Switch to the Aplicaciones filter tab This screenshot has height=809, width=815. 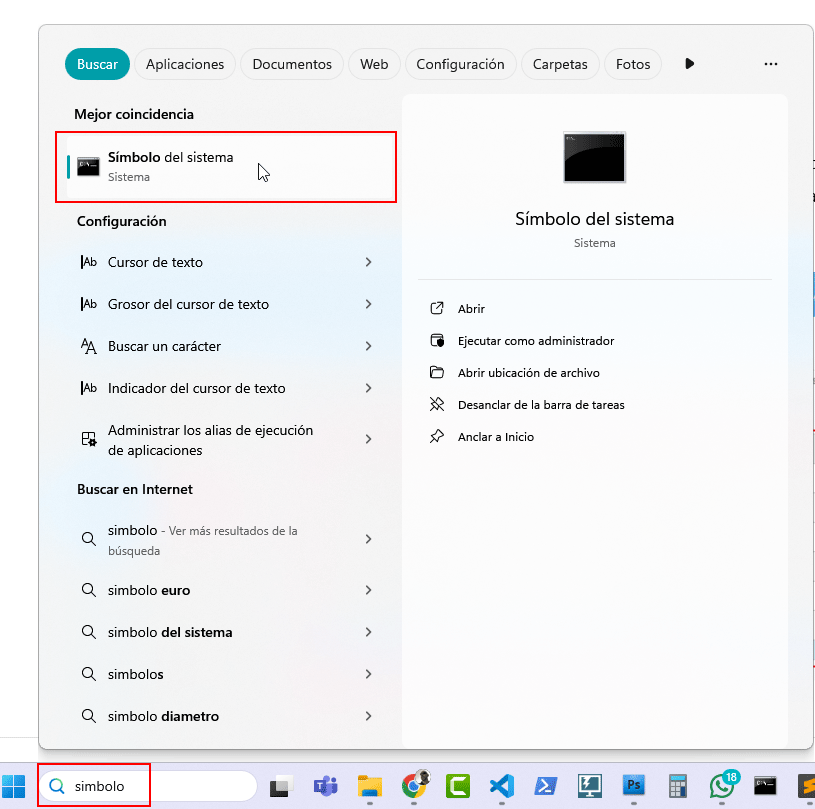(x=185, y=64)
